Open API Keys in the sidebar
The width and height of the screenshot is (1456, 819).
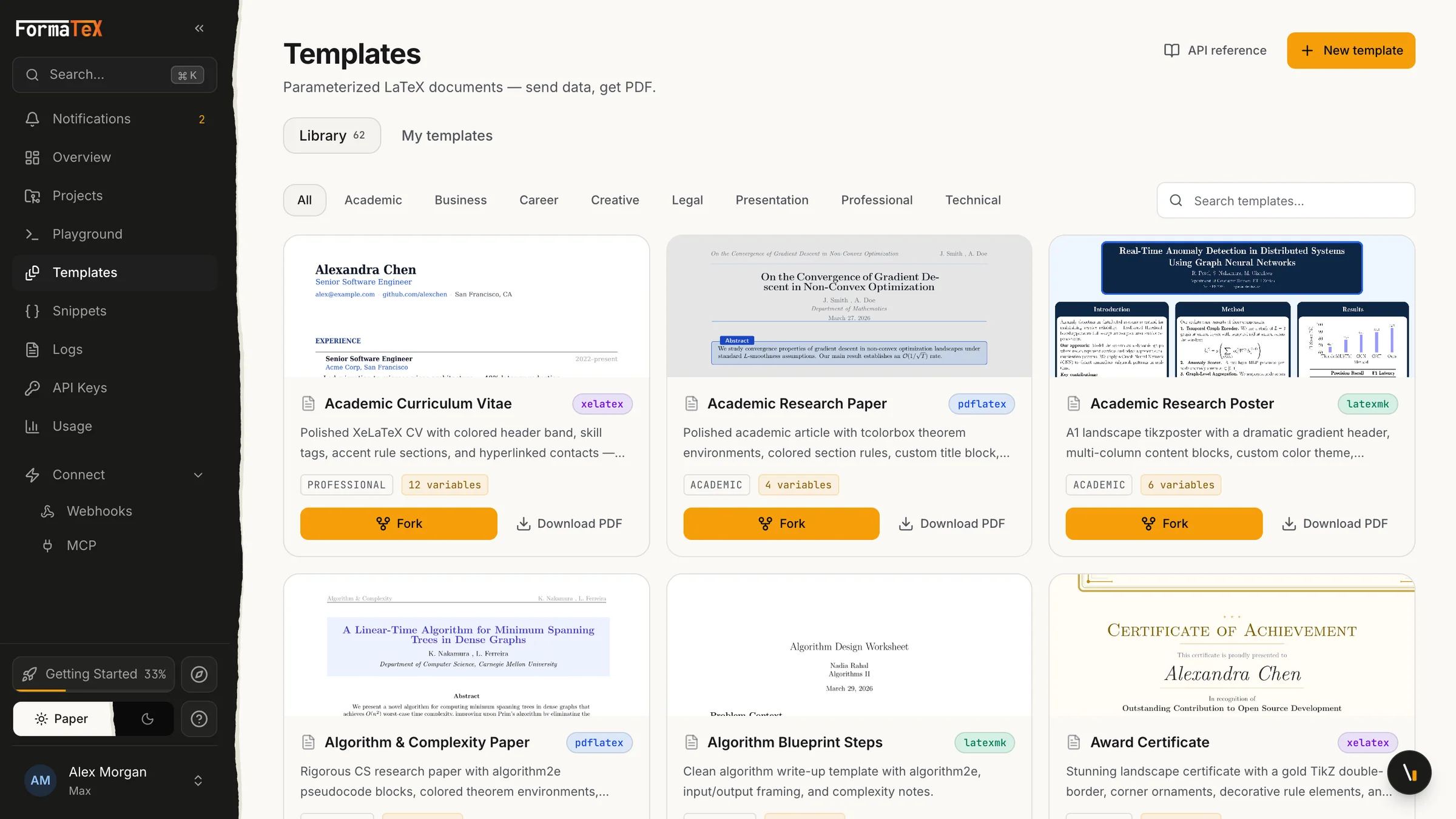(x=115, y=388)
